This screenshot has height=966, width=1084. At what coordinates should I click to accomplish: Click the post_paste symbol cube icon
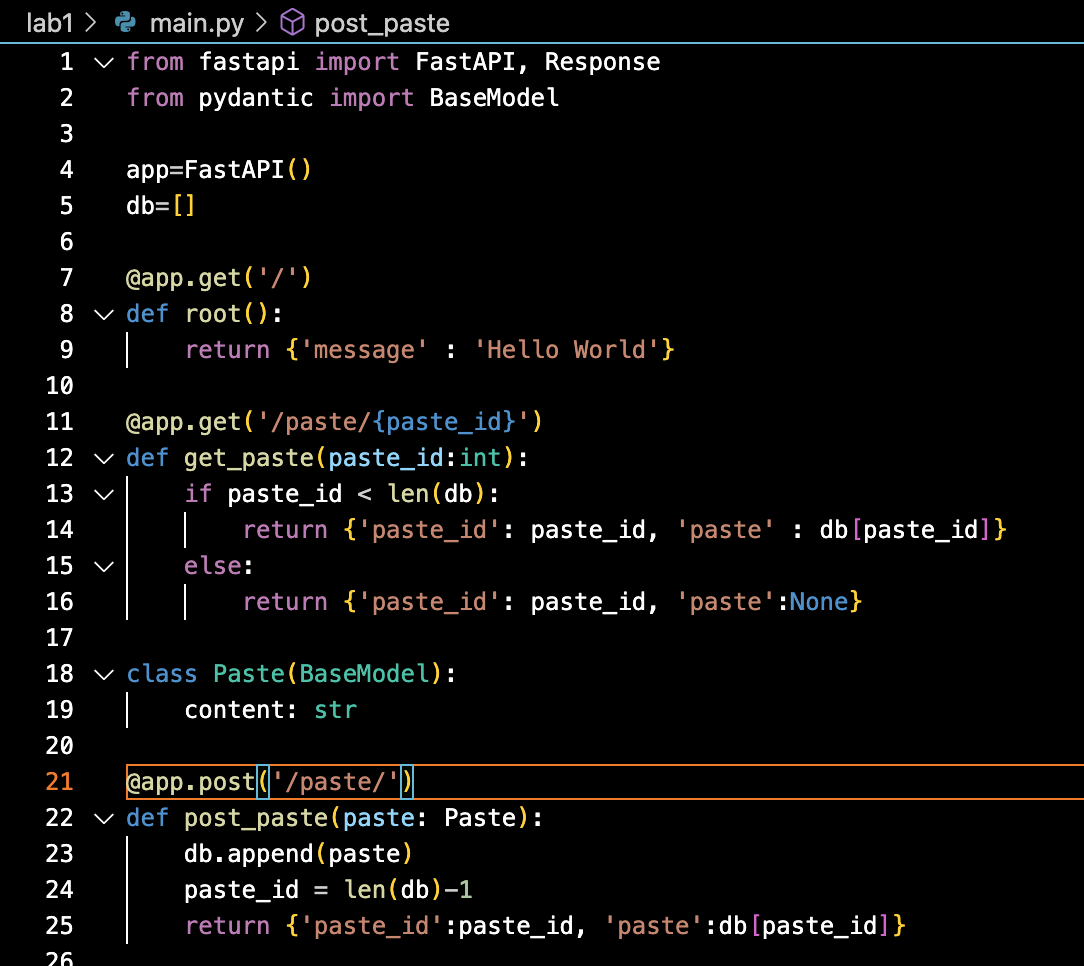tap(292, 22)
